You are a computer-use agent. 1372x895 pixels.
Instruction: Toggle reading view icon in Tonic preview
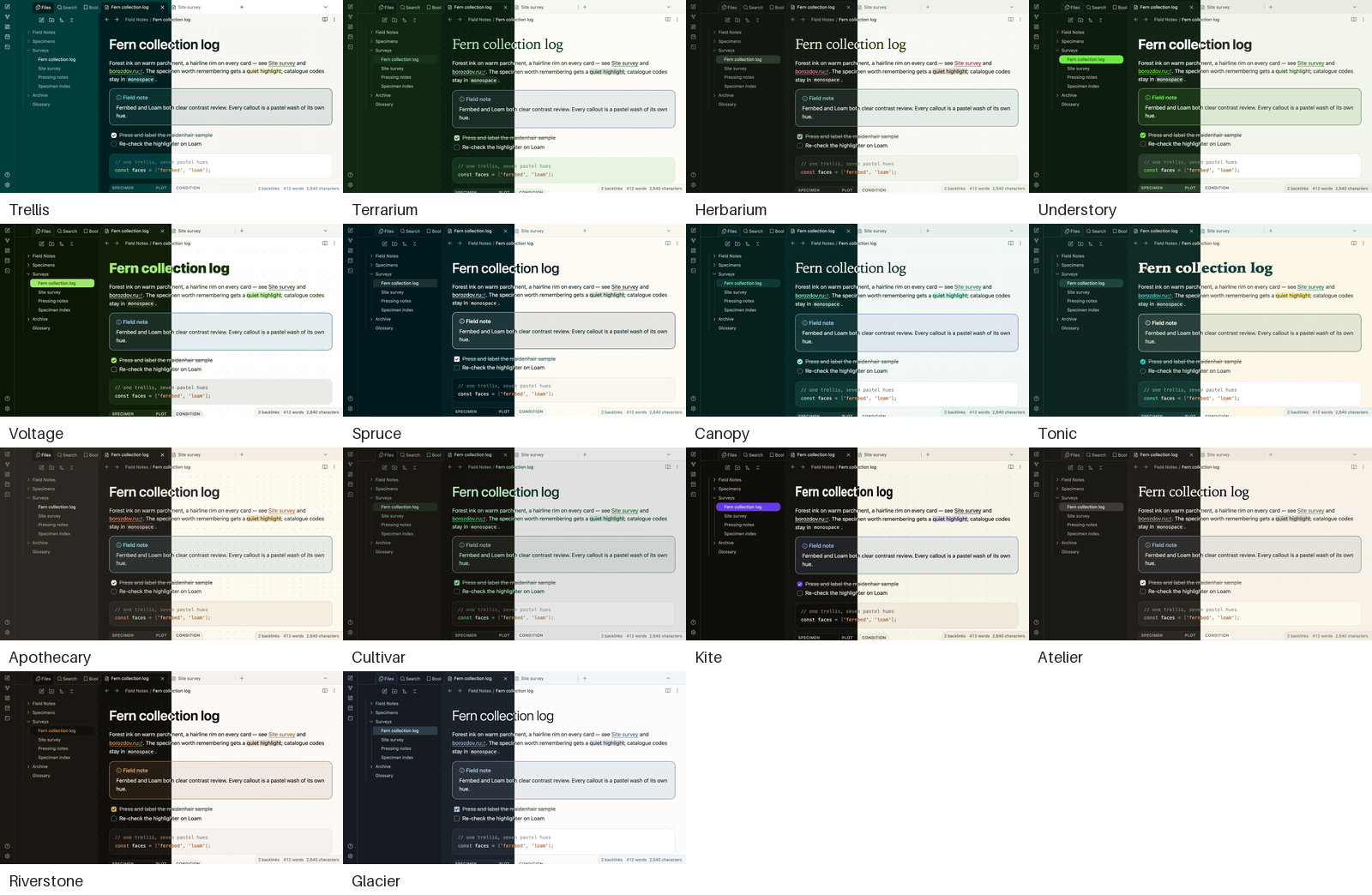click(1353, 243)
